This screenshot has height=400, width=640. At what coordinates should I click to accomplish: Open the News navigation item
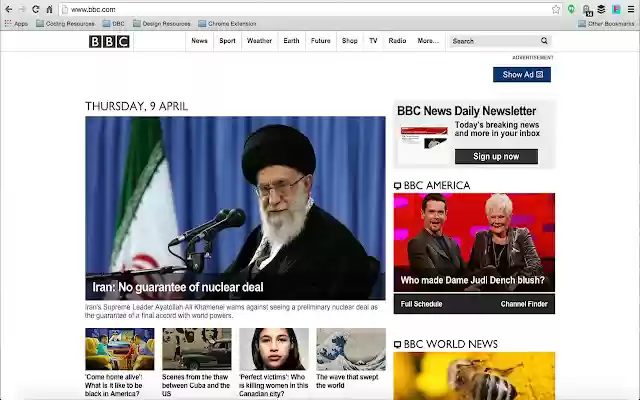[199, 41]
